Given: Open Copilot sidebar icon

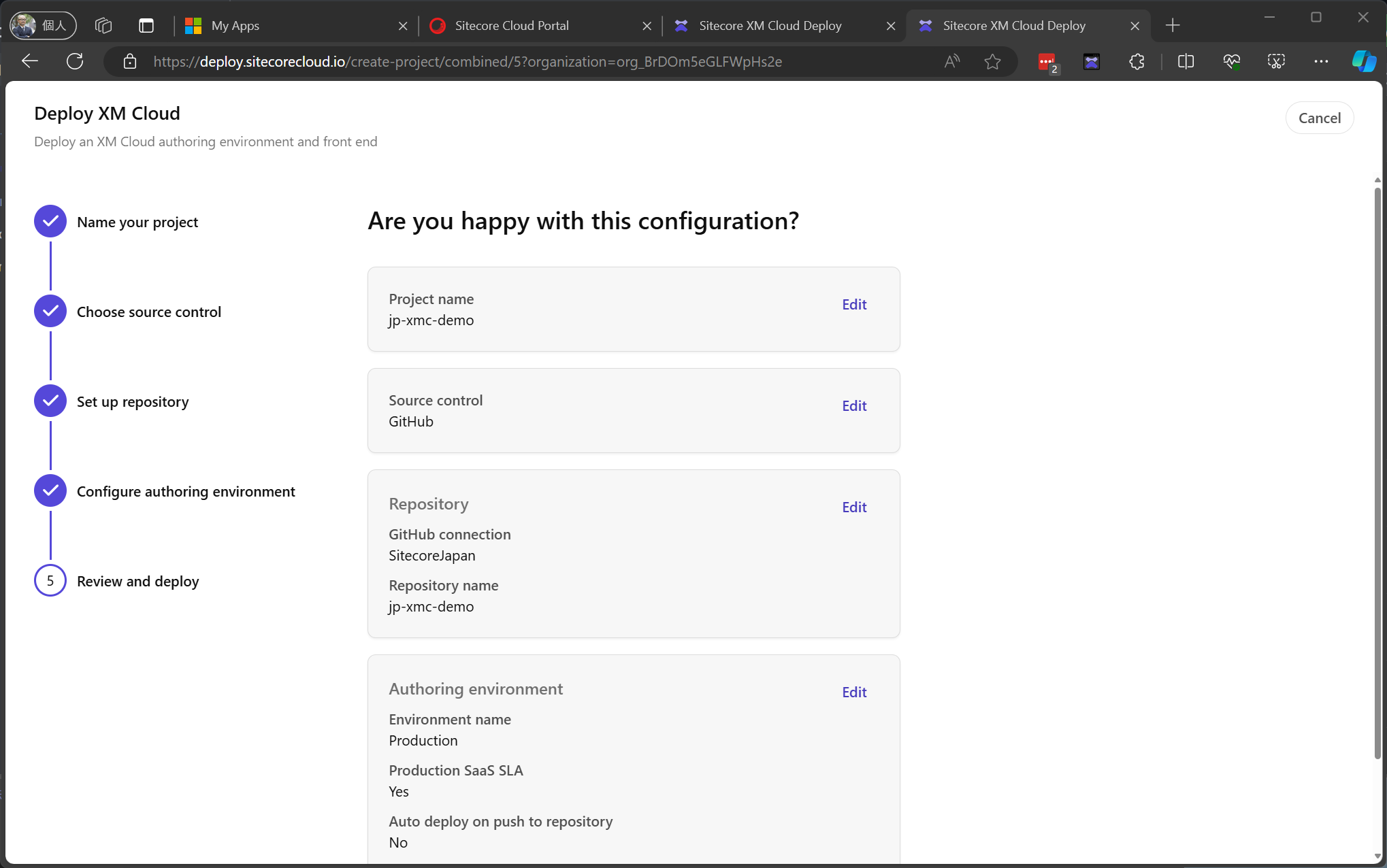Looking at the screenshot, I should (1364, 61).
